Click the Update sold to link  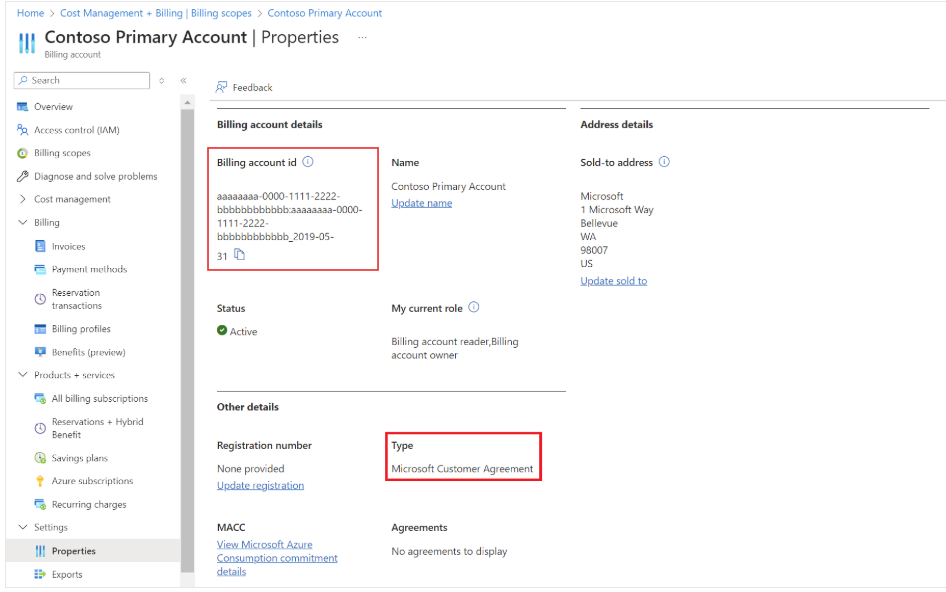point(614,281)
